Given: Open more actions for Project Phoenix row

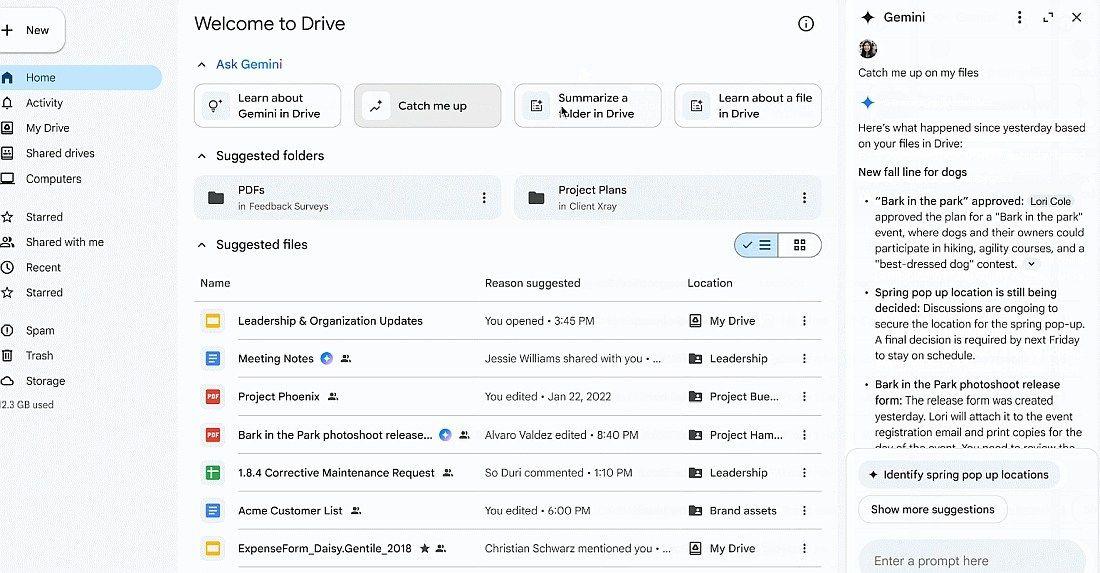Looking at the screenshot, I should click(x=804, y=396).
